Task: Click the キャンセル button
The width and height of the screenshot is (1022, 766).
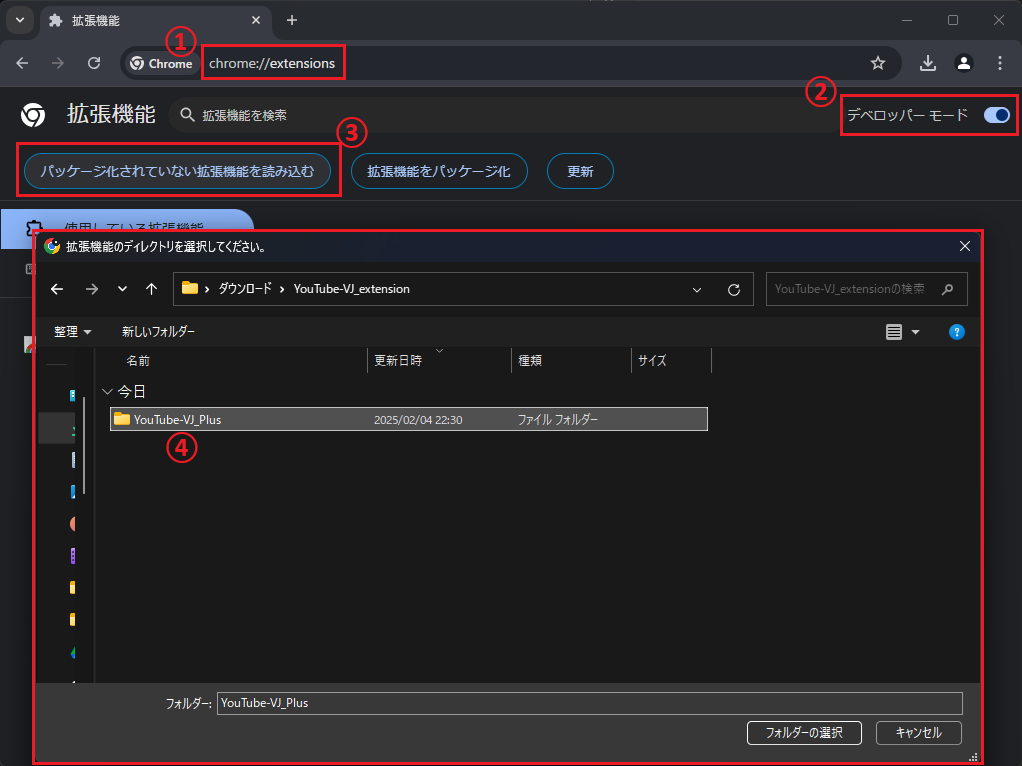Action: [918, 732]
